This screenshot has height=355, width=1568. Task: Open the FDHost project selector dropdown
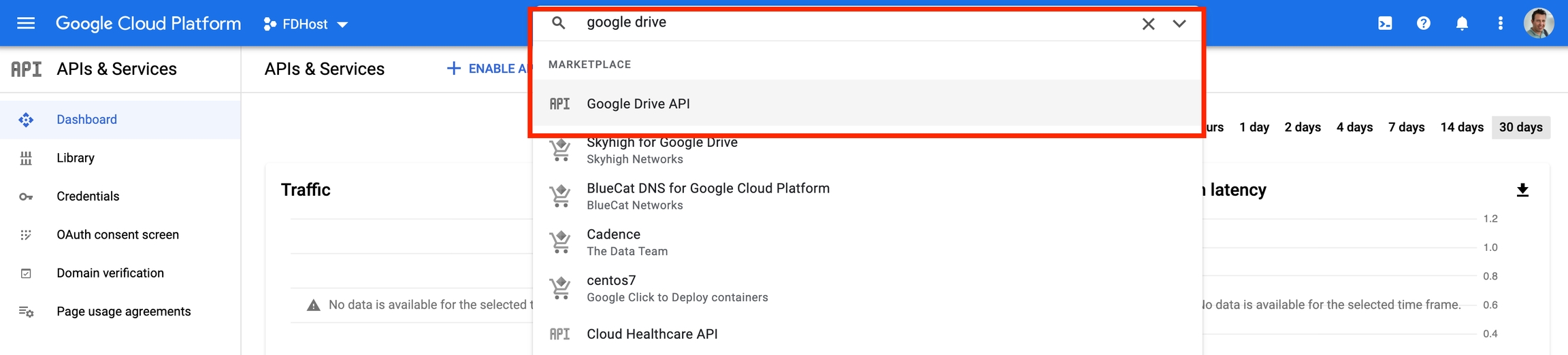pyautogui.click(x=306, y=24)
